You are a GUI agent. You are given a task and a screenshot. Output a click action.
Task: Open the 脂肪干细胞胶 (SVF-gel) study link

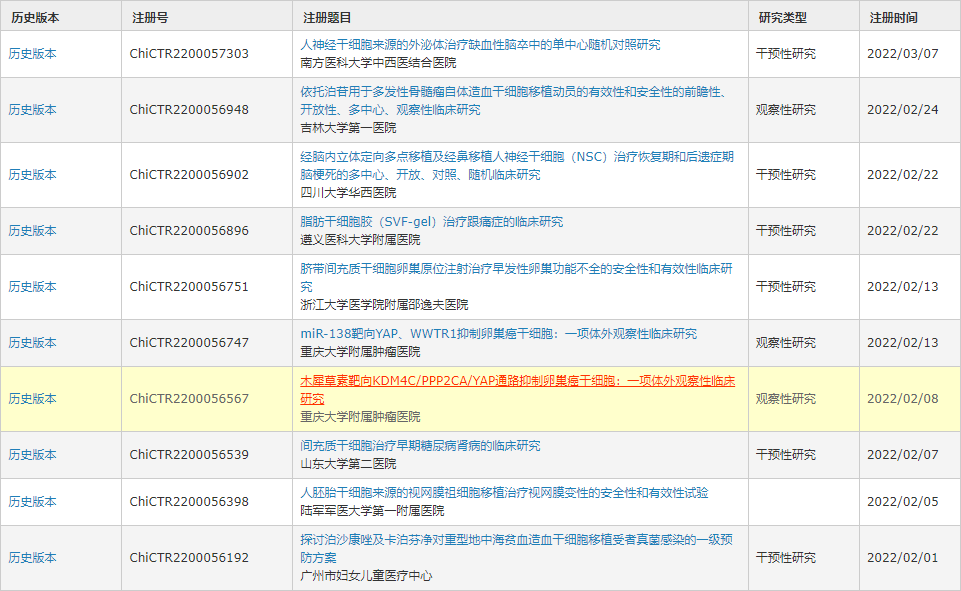coord(432,222)
